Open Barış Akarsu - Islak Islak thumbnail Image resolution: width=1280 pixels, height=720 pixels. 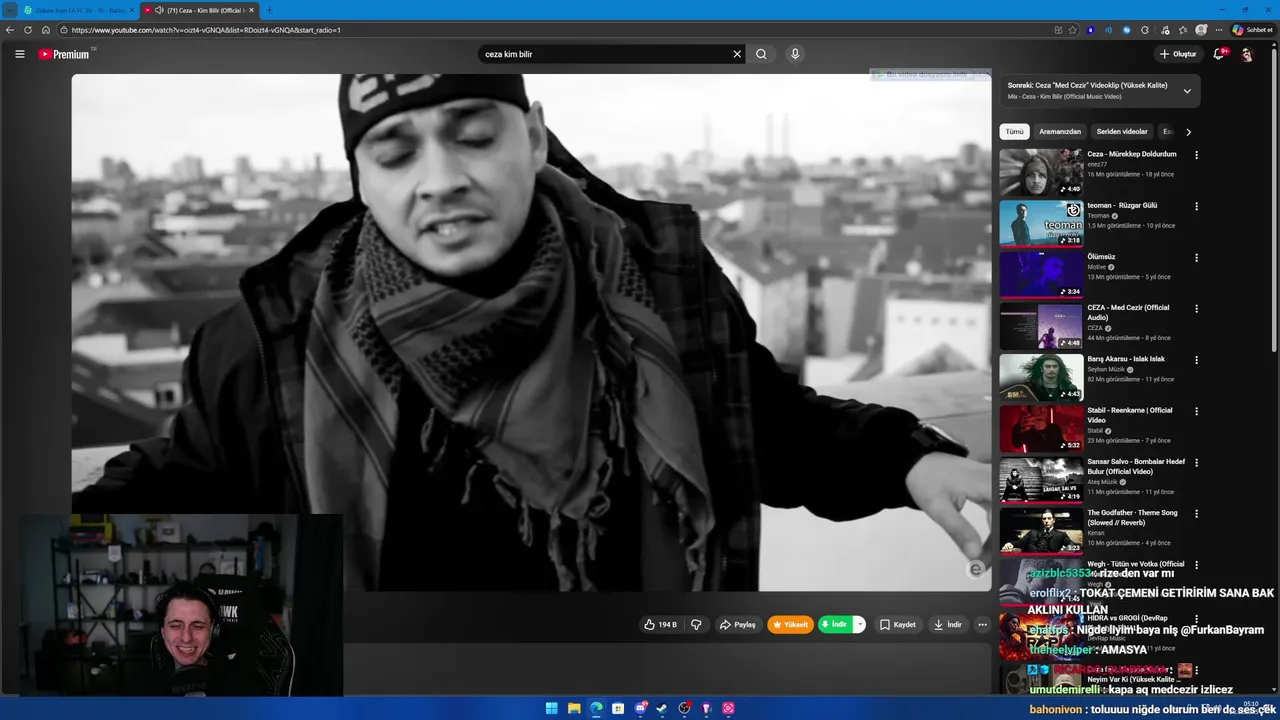pos(1041,377)
